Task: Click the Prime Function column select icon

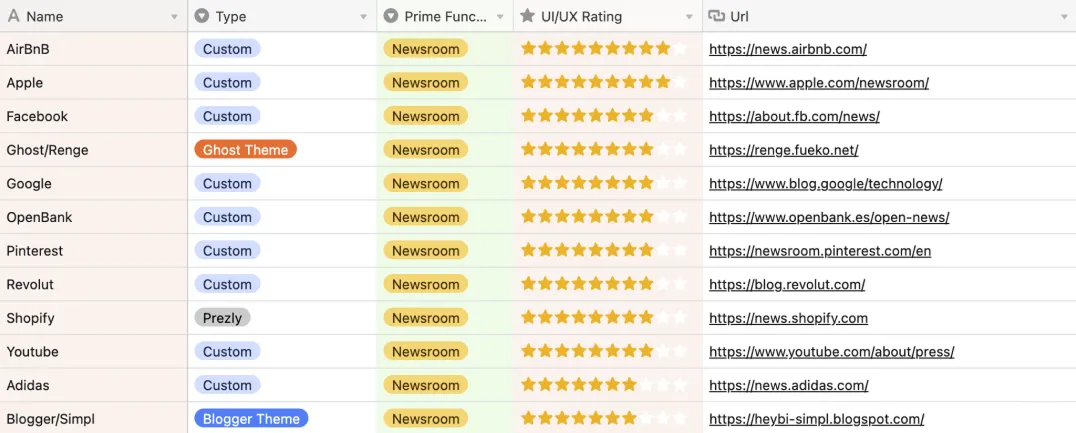Action: (391, 16)
